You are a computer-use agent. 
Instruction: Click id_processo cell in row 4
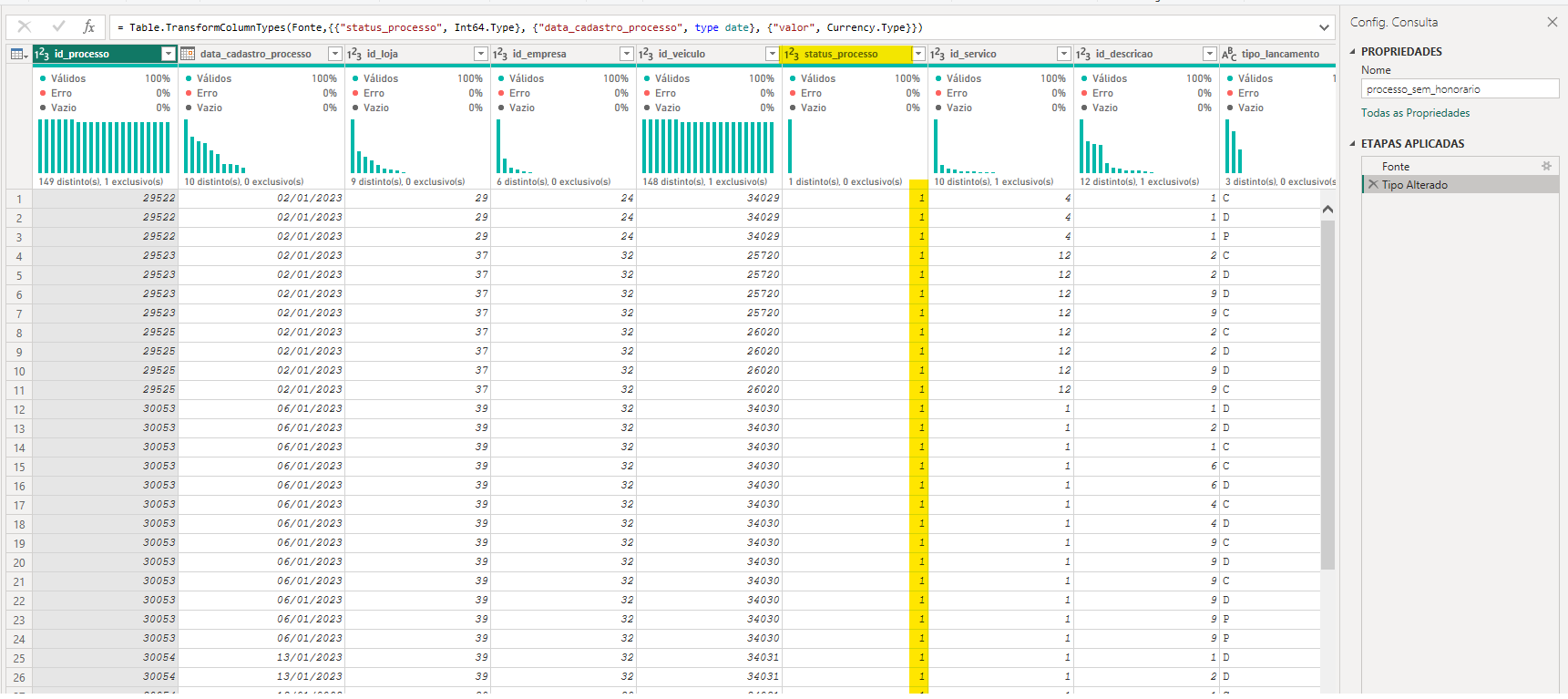coord(105,255)
